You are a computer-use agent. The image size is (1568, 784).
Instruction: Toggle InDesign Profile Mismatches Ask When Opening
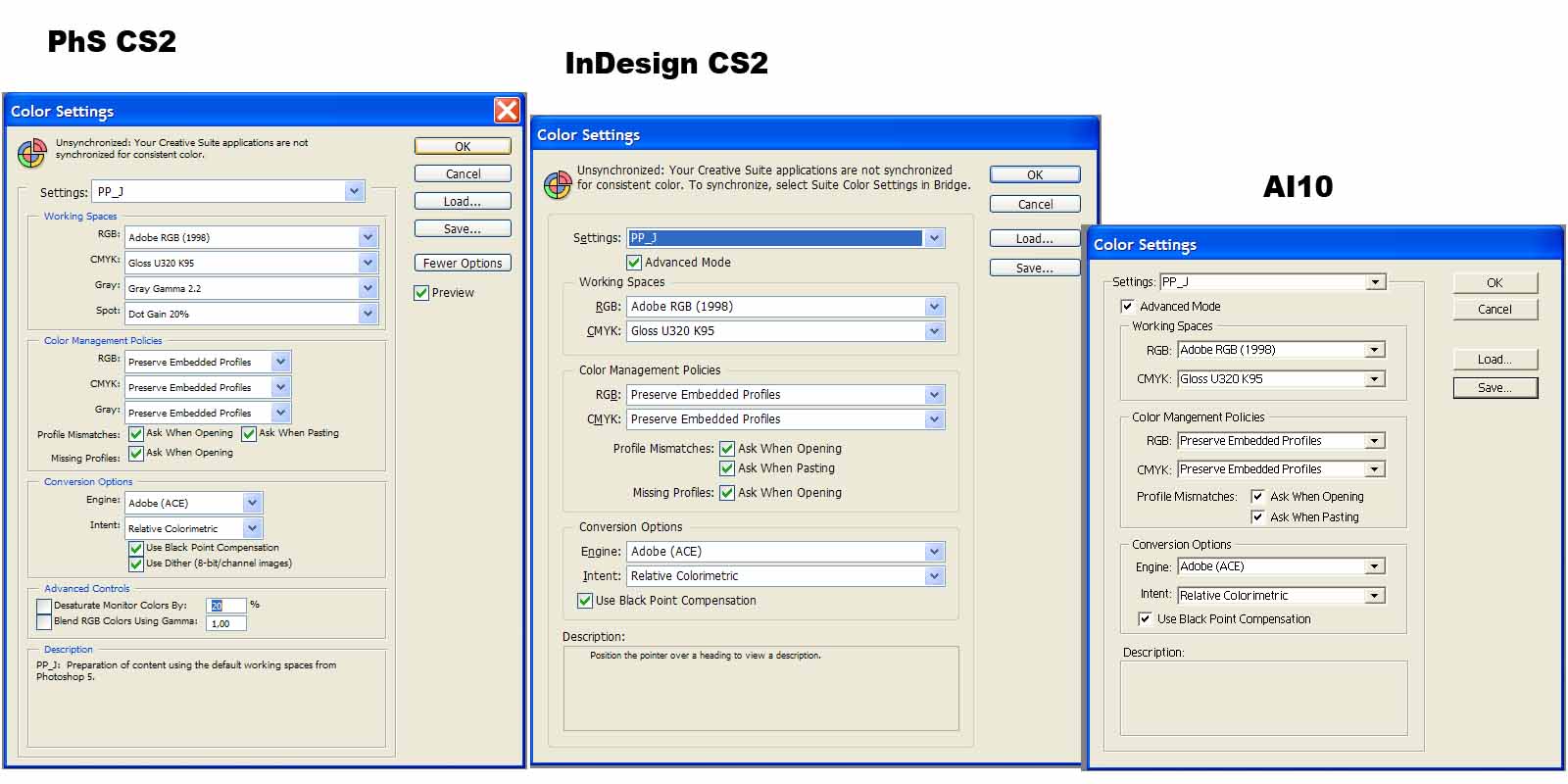tap(727, 449)
